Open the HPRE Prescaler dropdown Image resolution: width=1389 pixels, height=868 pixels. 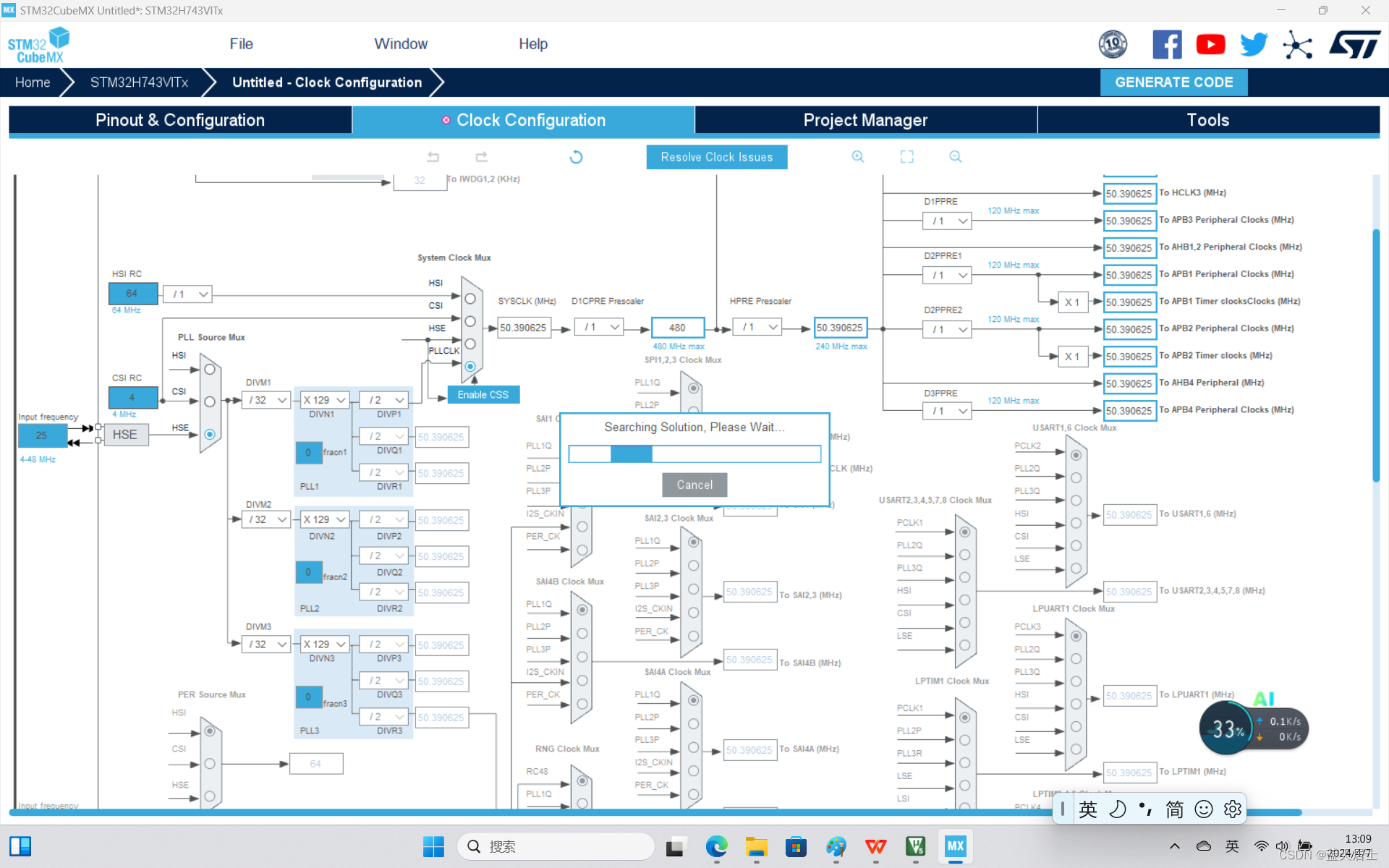758,328
